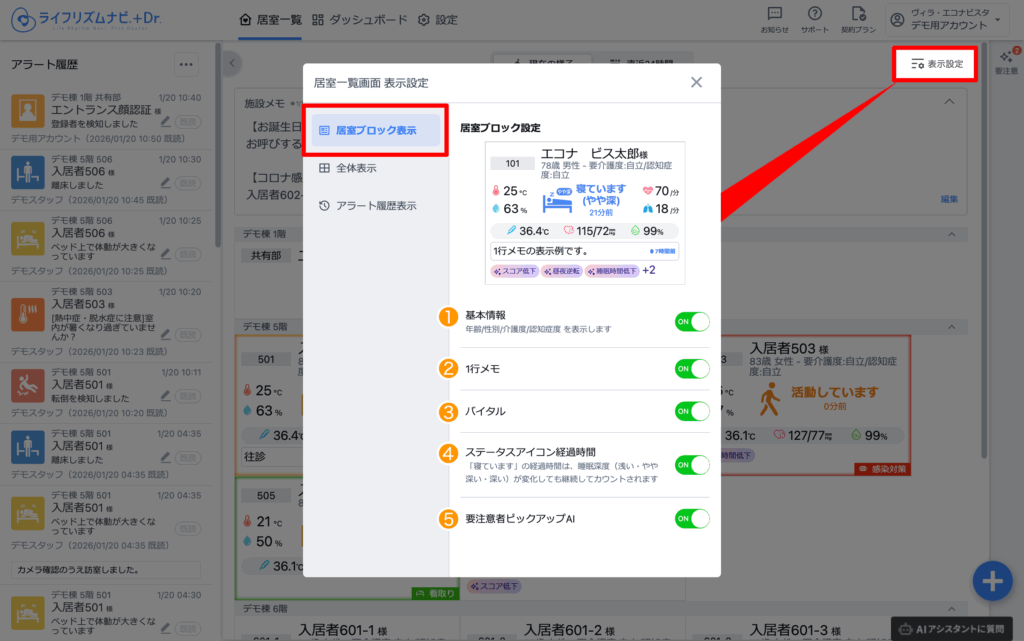Screen dimensions: 1024x641
Task: Toggle ステータスアイコン経過時間 switch
Action: pyautogui.click(x=692, y=465)
